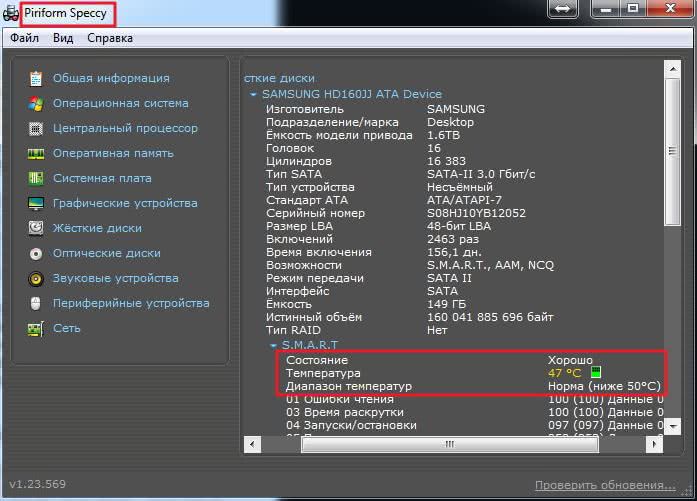The width and height of the screenshot is (697, 501).
Task: Click the Включений value 2463 раз
Action: (x=453, y=239)
